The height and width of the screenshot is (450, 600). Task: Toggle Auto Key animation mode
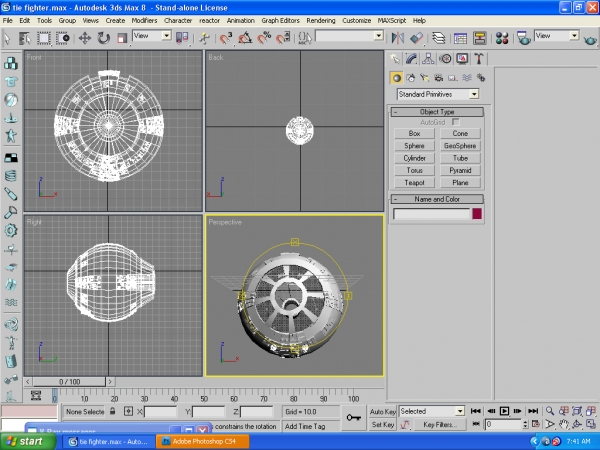point(382,412)
